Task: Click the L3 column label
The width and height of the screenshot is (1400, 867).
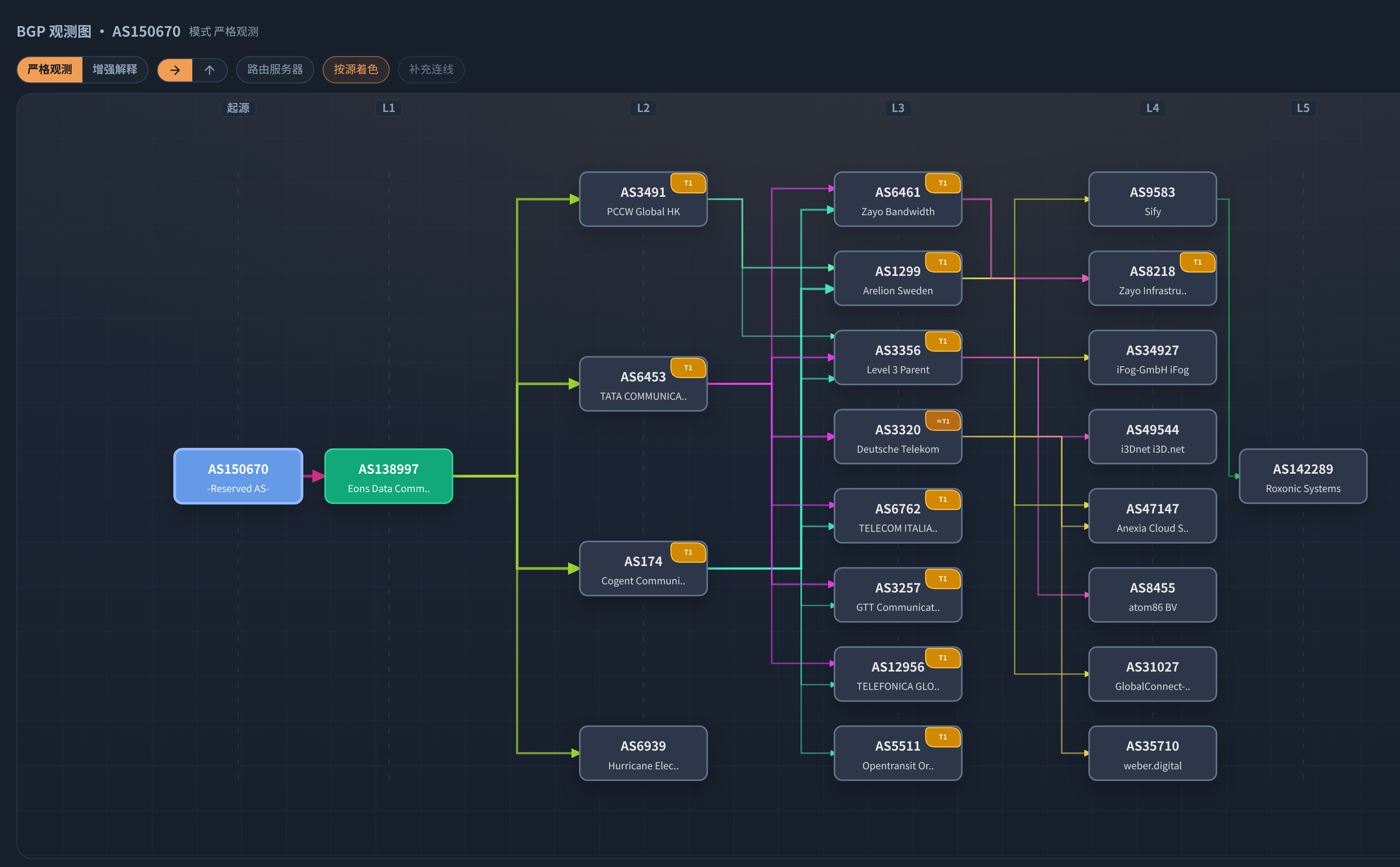Action: tap(898, 108)
